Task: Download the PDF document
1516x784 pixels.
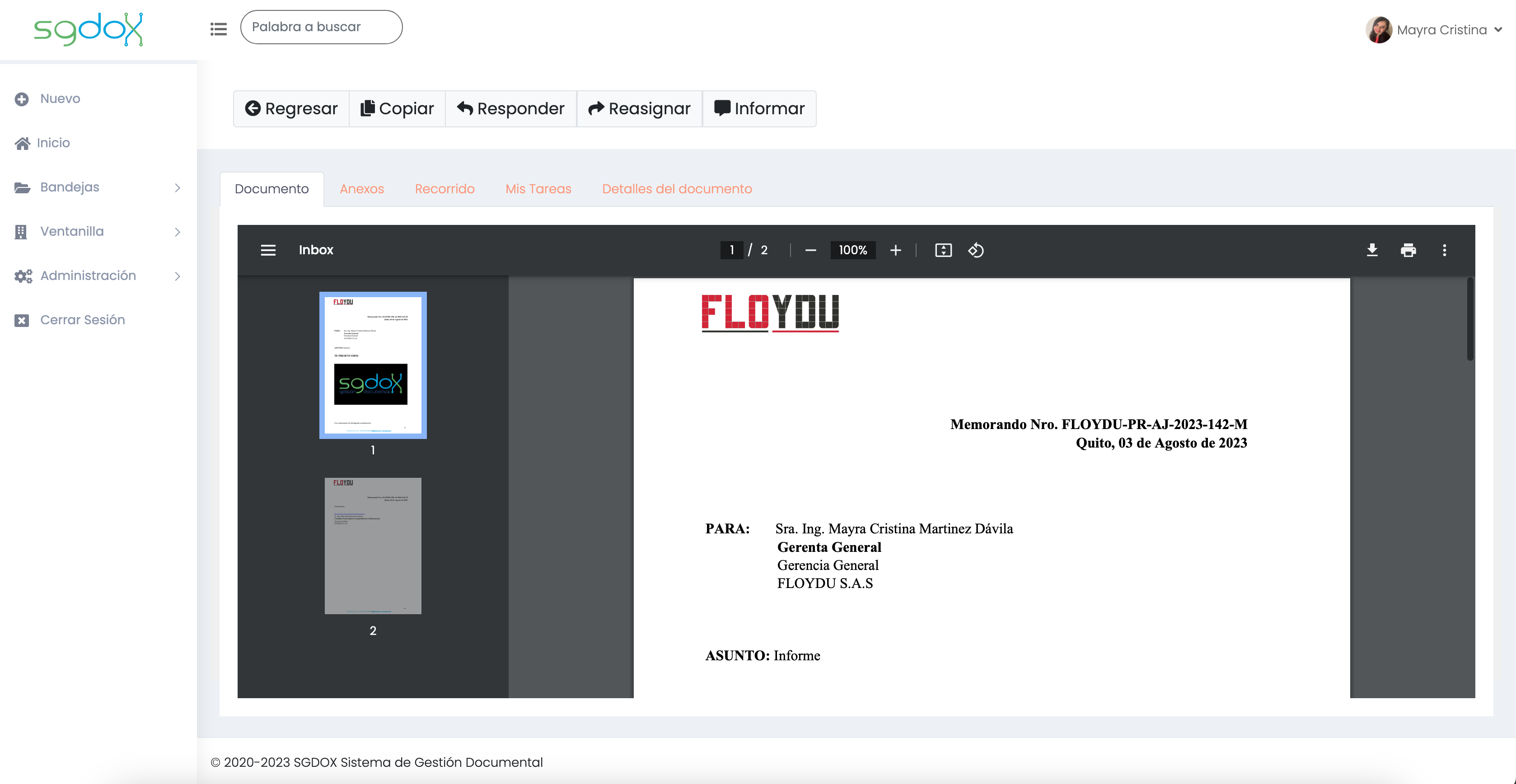Action: coord(1372,250)
